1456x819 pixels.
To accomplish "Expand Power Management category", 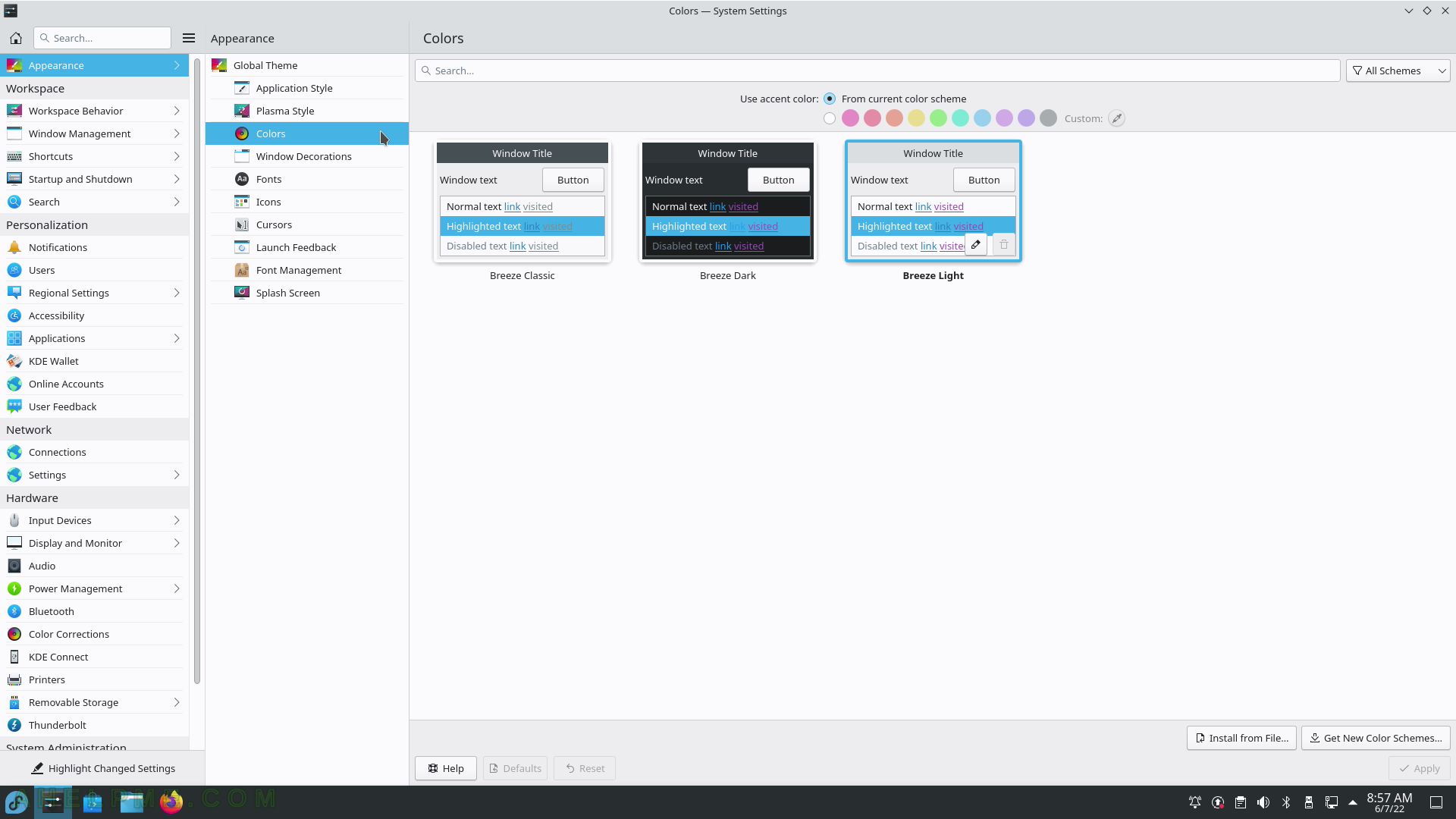I will [95, 588].
